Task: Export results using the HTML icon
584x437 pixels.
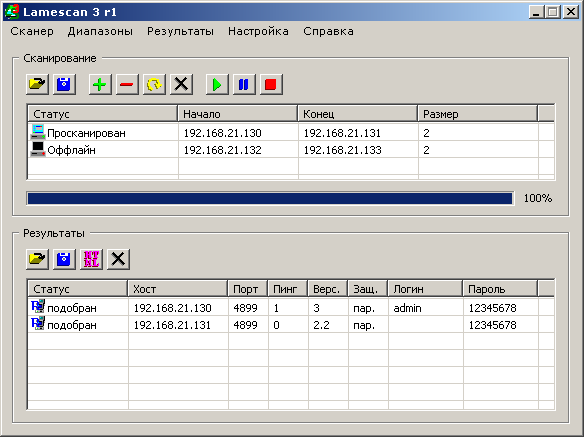Action: point(91,259)
